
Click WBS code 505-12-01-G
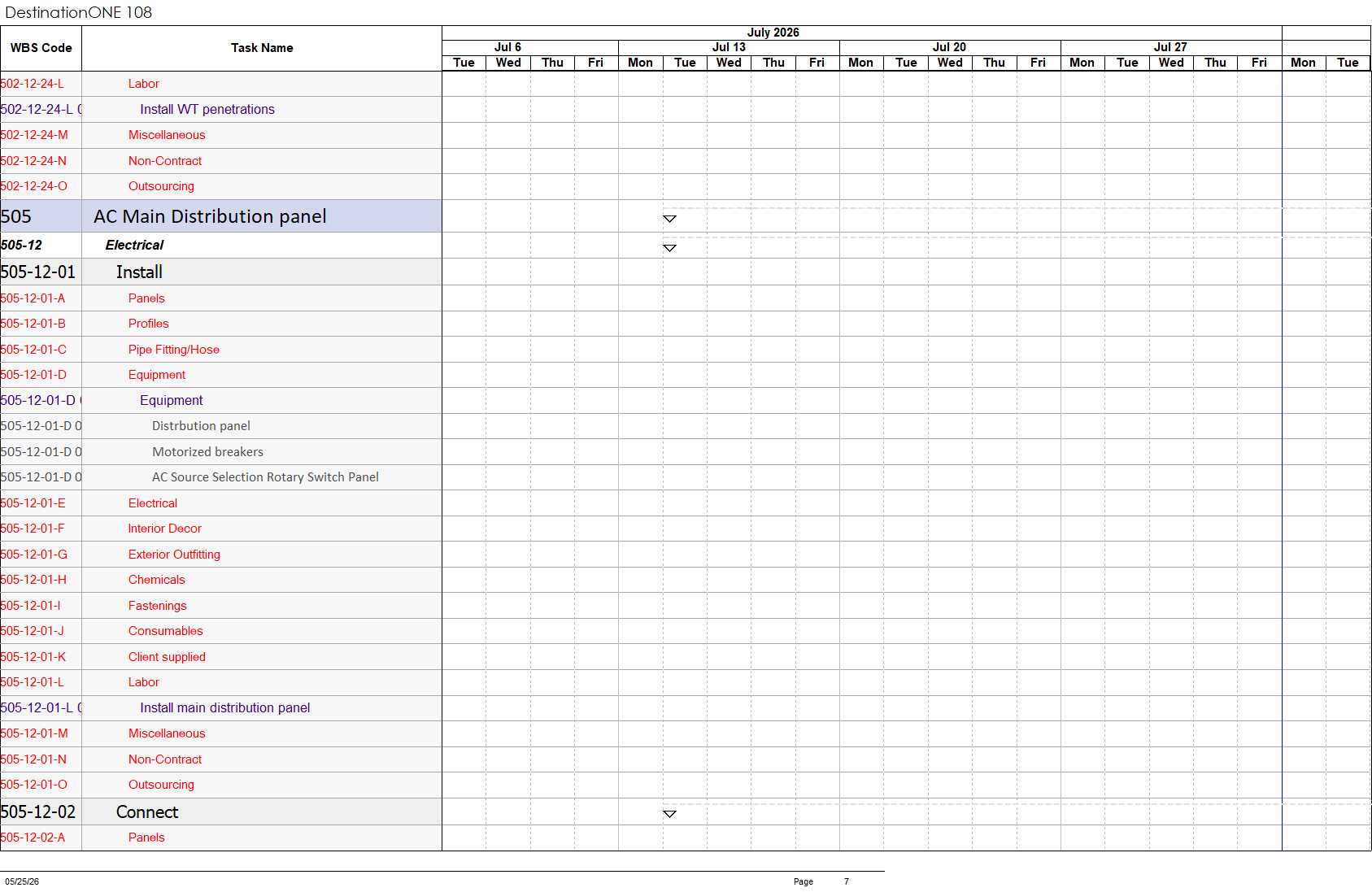pyautogui.click(x=34, y=555)
